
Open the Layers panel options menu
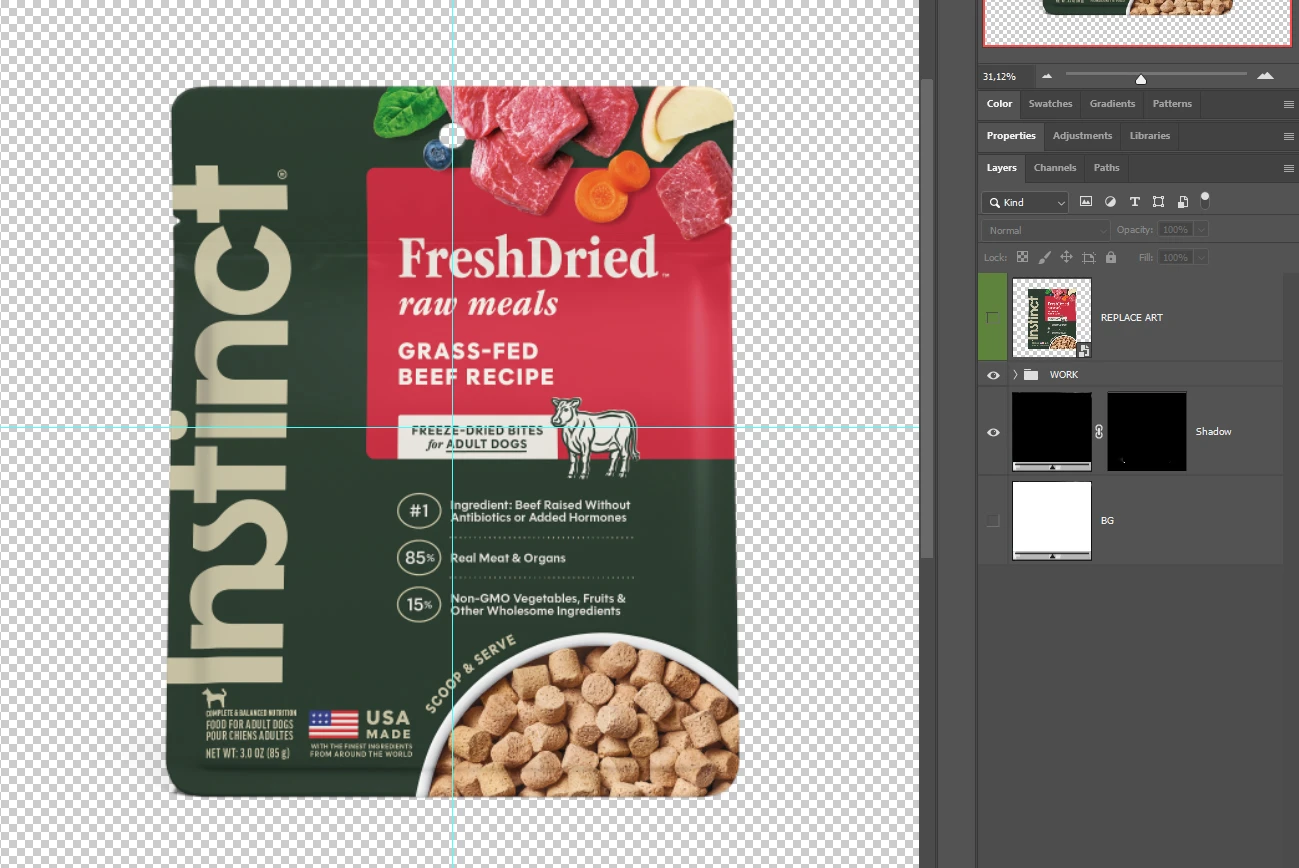[1289, 168]
